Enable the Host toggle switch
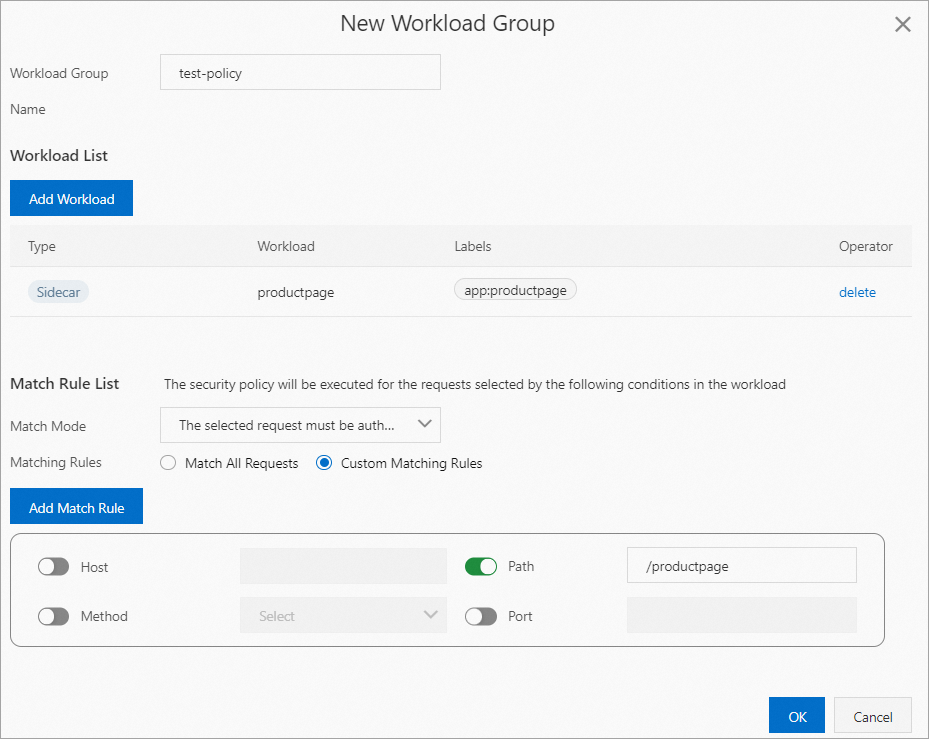The height and width of the screenshot is (739, 929). coord(53,566)
